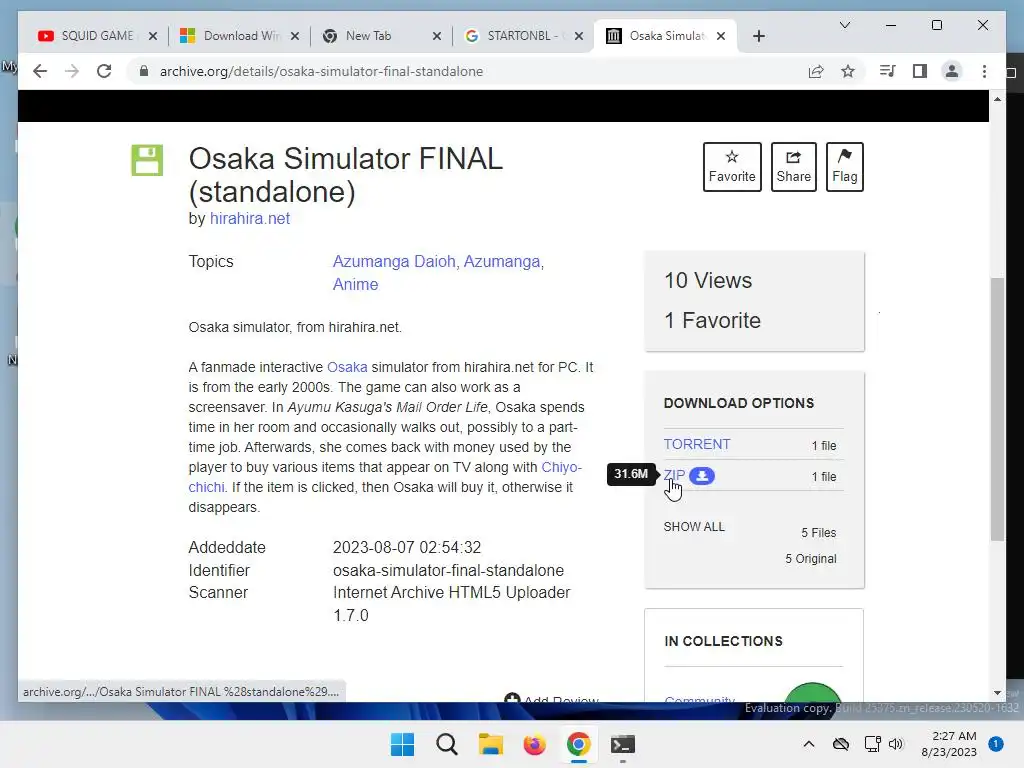Download via the TORRENT link
Screen dimensions: 1024x768
[697, 444]
